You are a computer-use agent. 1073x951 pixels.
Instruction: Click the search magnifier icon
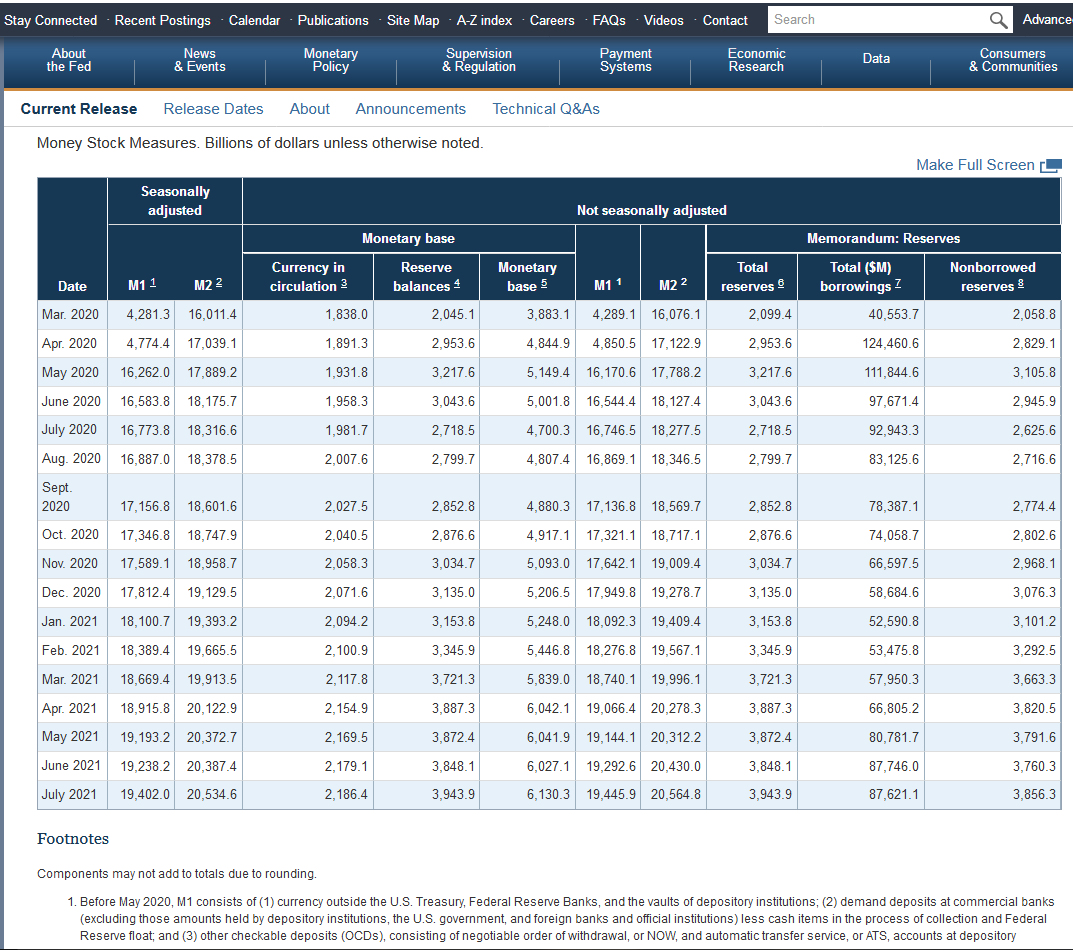point(998,20)
